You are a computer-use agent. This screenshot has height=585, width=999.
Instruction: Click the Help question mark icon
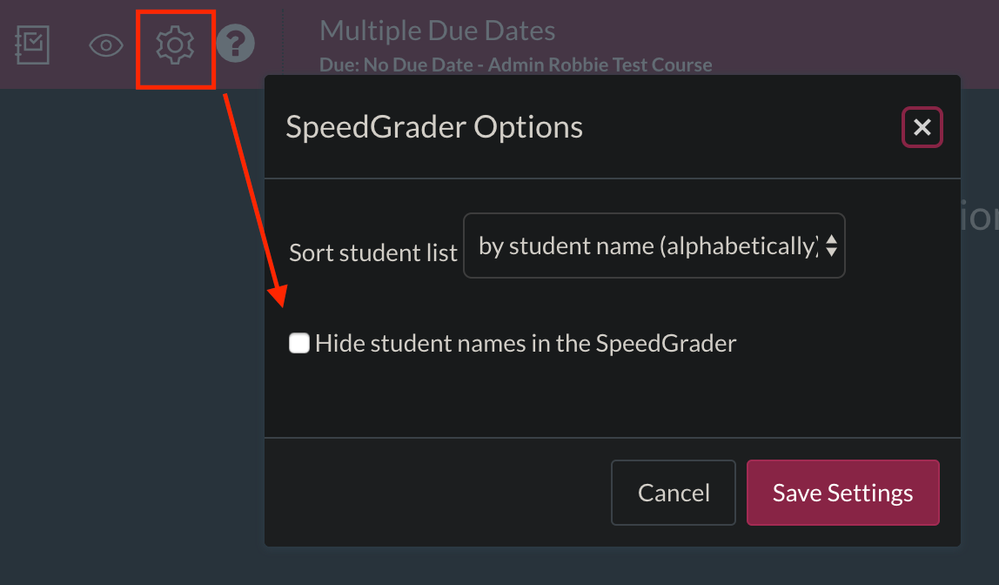click(236, 44)
